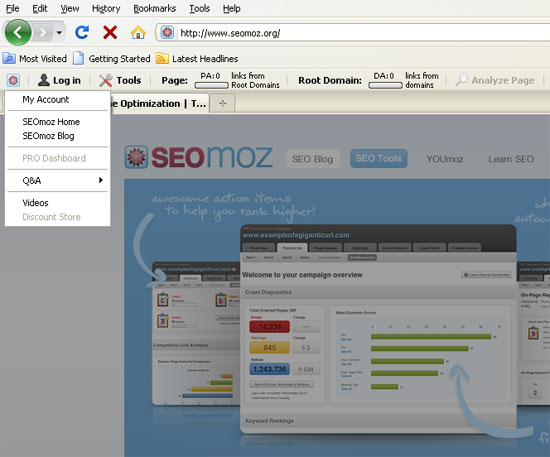Open the Bookmarks menu
This screenshot has width=550, height=457.
pyautogui.click(x=154, y=8)
